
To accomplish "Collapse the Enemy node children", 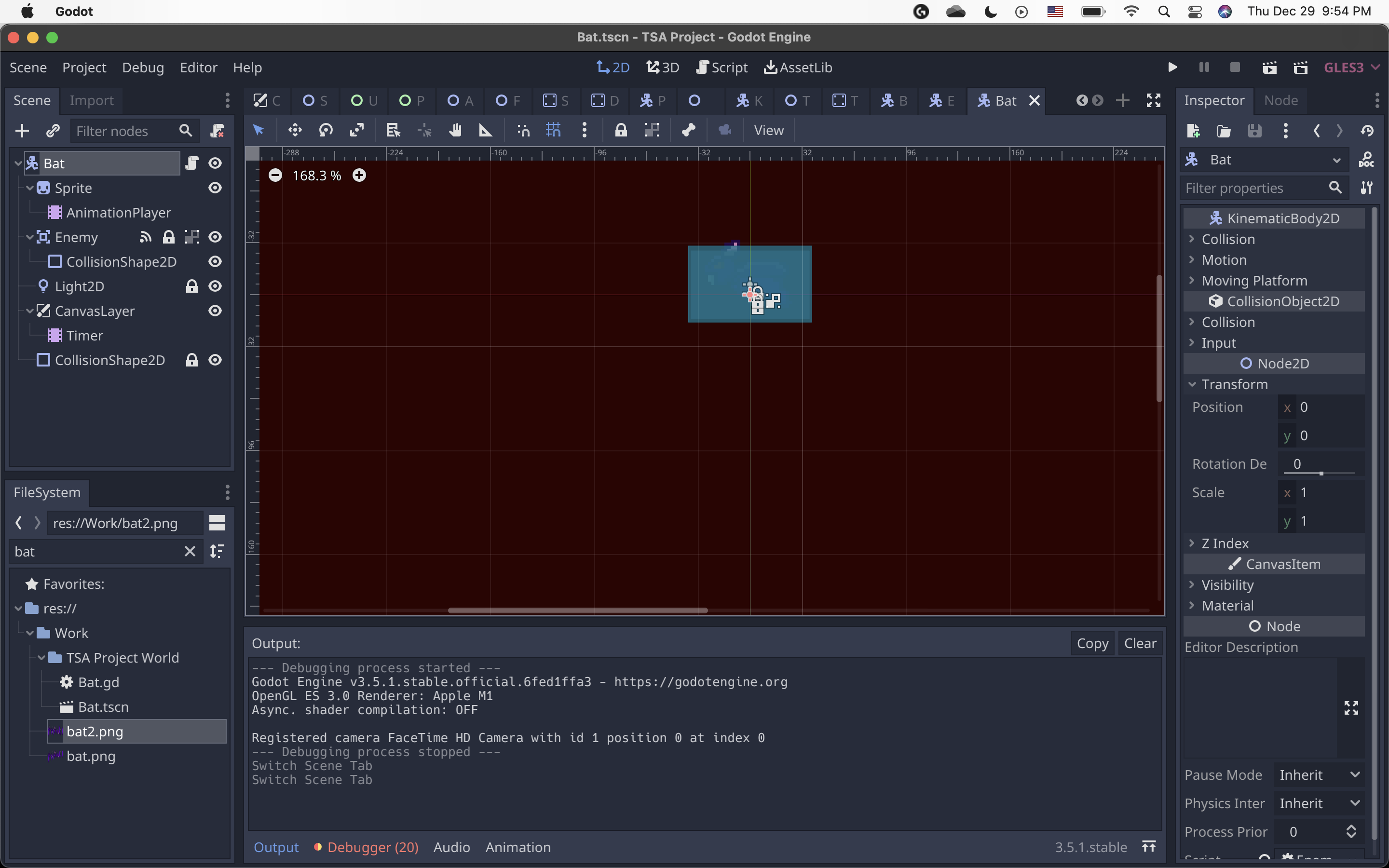I will pos(30,237).
